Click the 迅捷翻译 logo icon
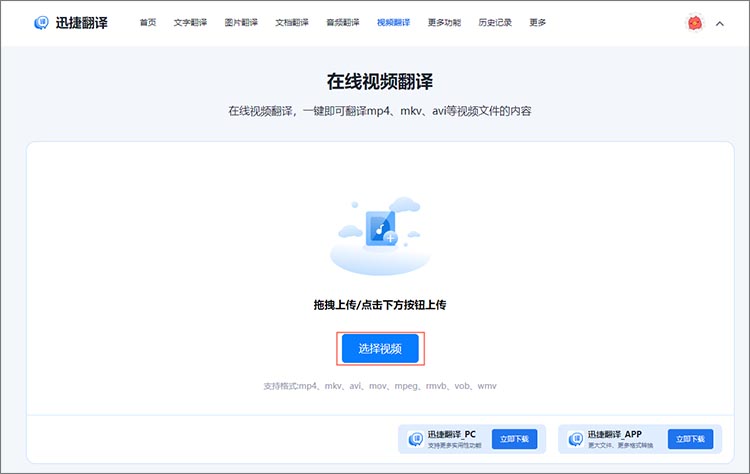 pos(42,22)
